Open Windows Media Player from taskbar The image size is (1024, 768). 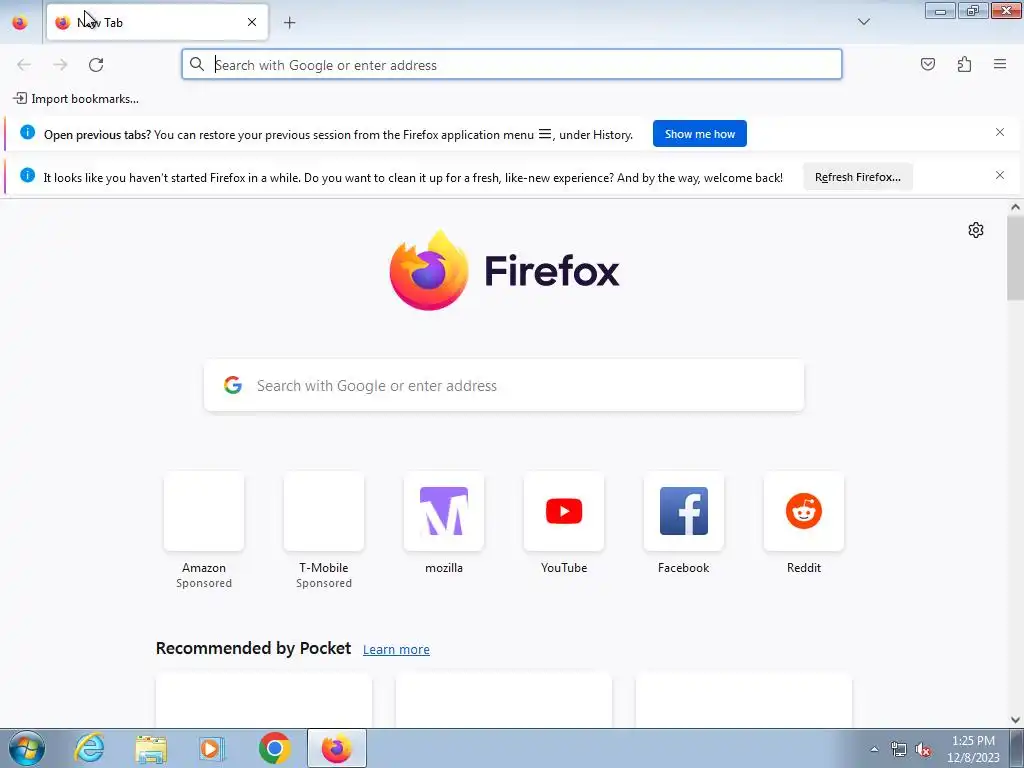click(x=212, y=748)
